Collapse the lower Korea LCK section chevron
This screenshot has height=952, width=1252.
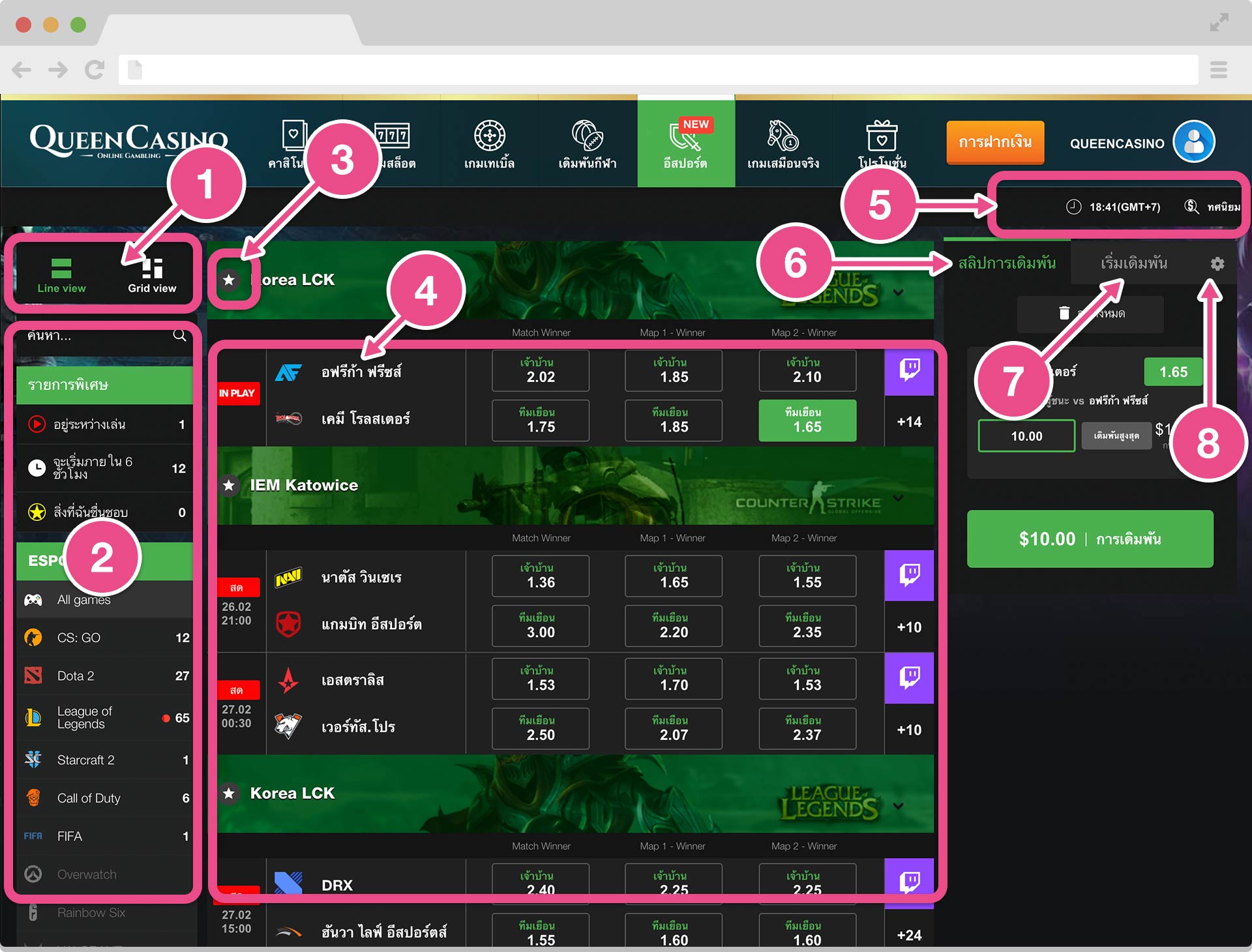coord(898,806)
